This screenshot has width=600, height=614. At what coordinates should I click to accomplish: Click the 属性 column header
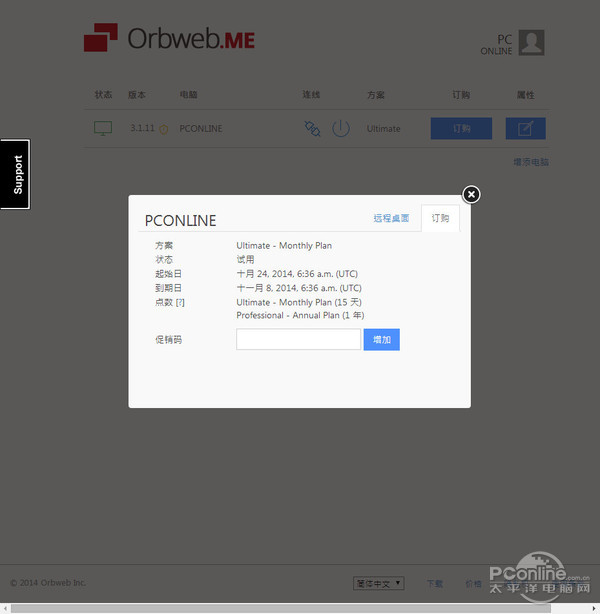[526, 95]
